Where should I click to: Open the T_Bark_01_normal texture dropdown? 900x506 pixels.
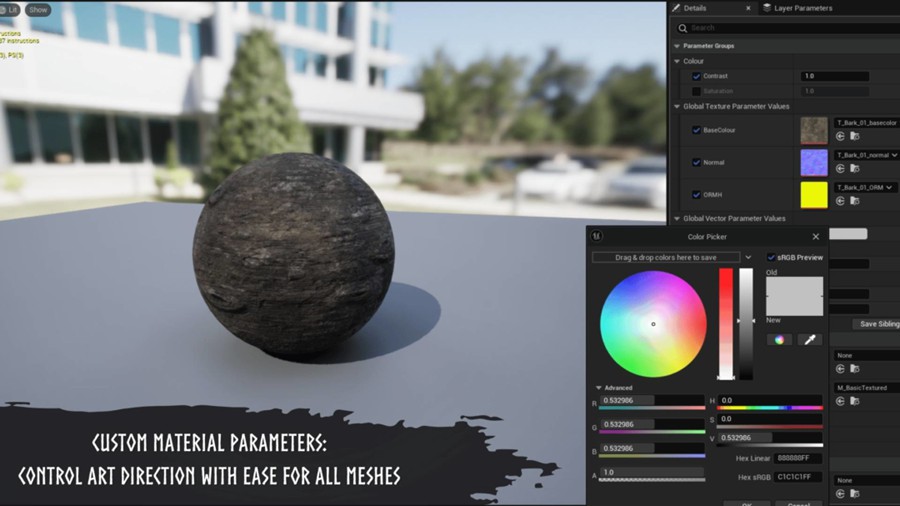click(892, 155)
